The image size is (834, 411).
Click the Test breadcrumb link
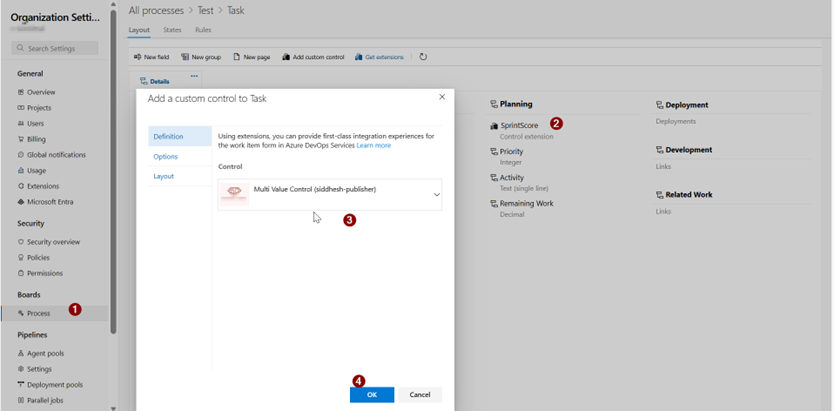(205, 11)
